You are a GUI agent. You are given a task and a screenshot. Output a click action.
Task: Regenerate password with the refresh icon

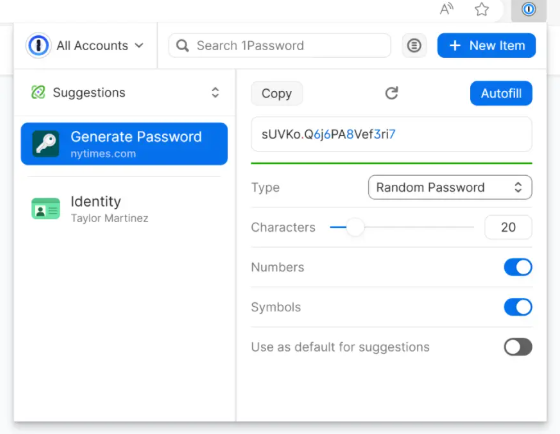point(391,93)
